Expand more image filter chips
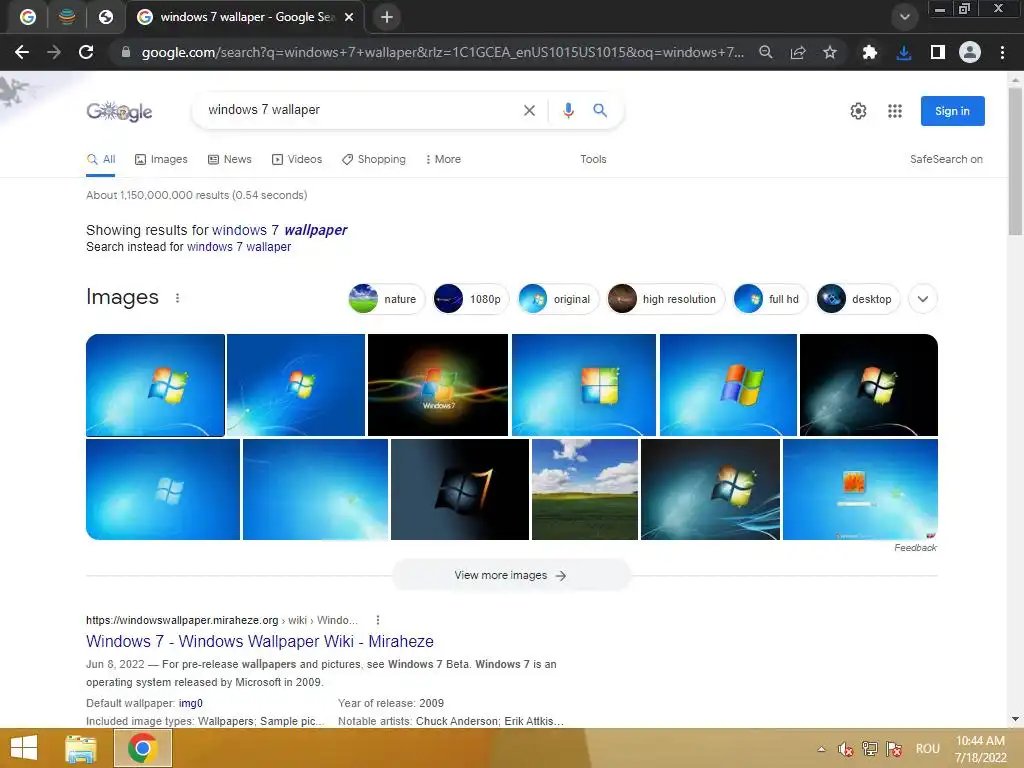 (x=923, y=299)
